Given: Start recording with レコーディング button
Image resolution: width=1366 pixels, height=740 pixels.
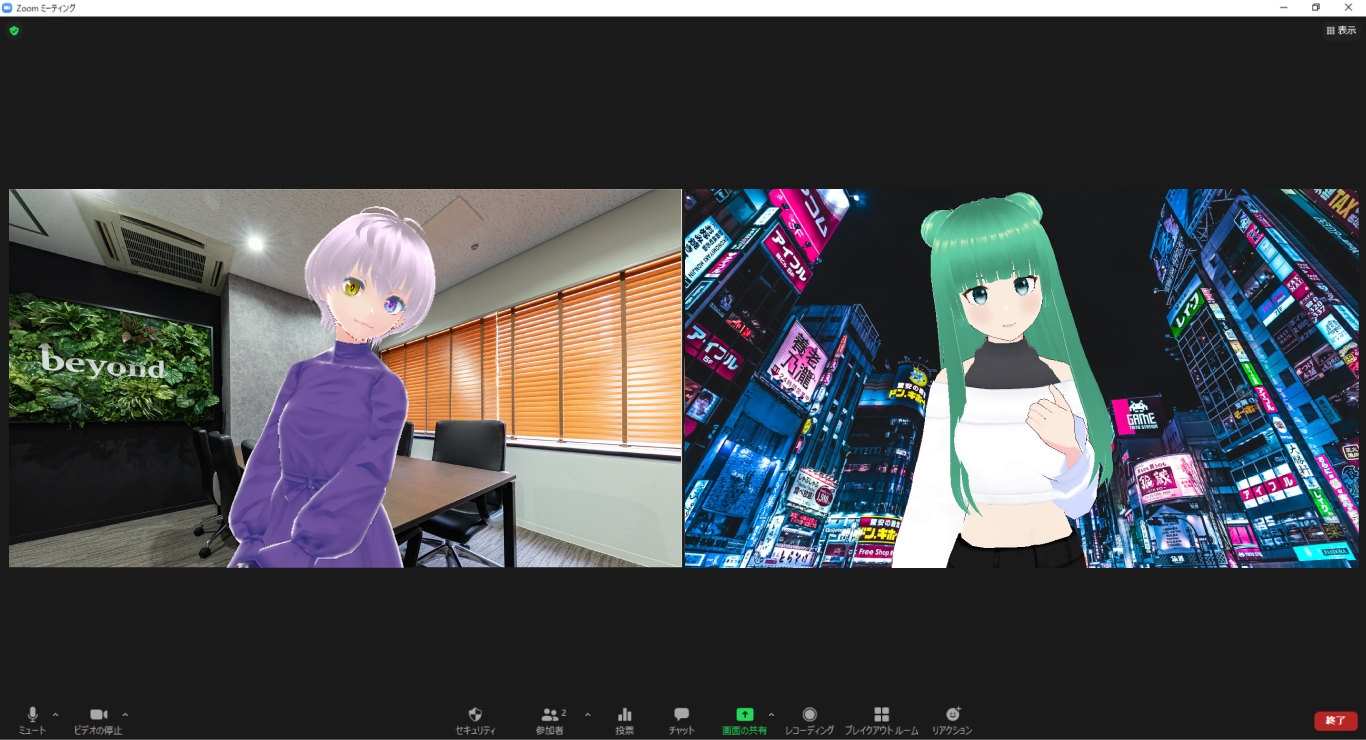Looking at the screenshot, I should [x=809, y=720].
